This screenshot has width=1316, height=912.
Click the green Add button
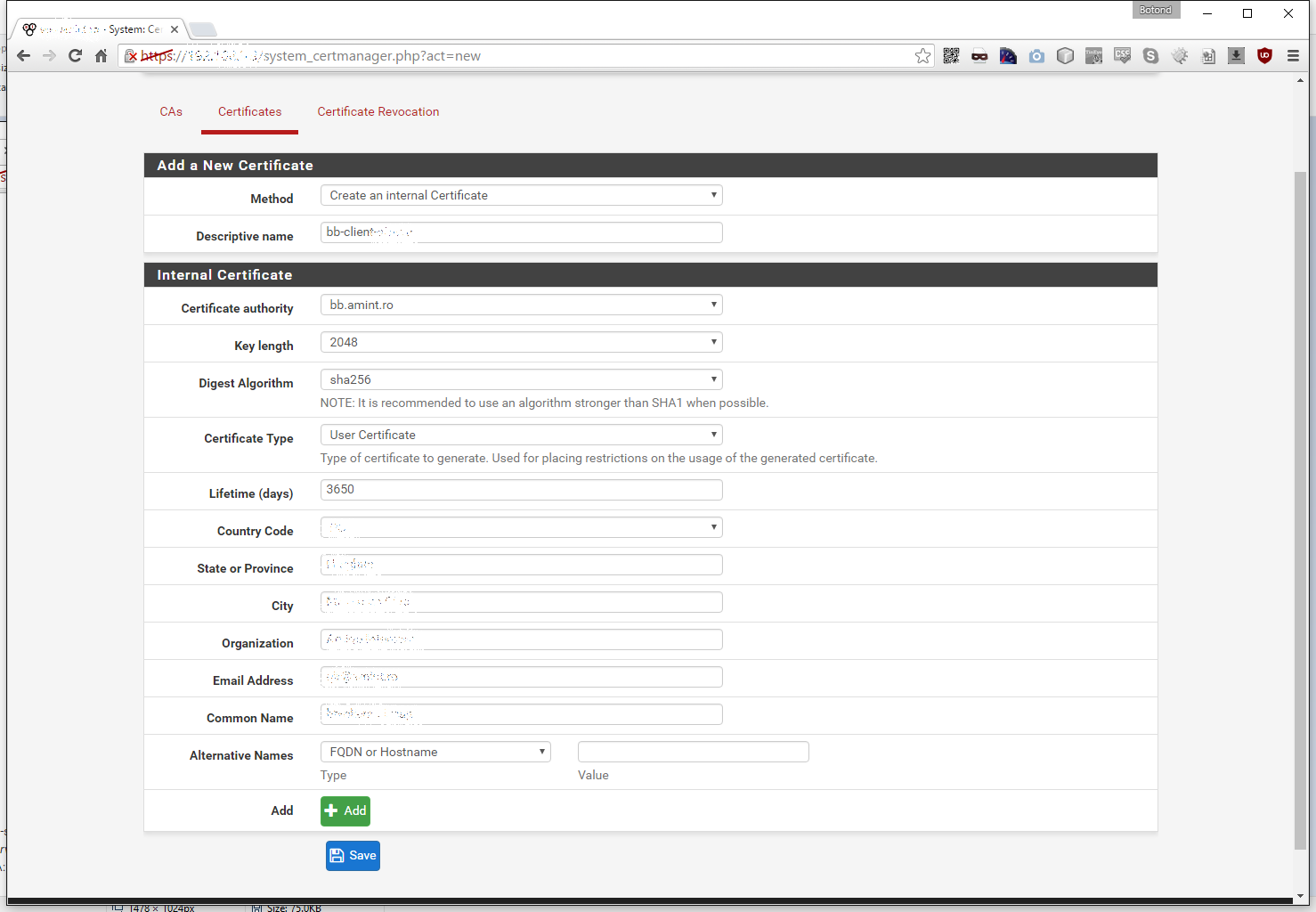coord(345,810)
